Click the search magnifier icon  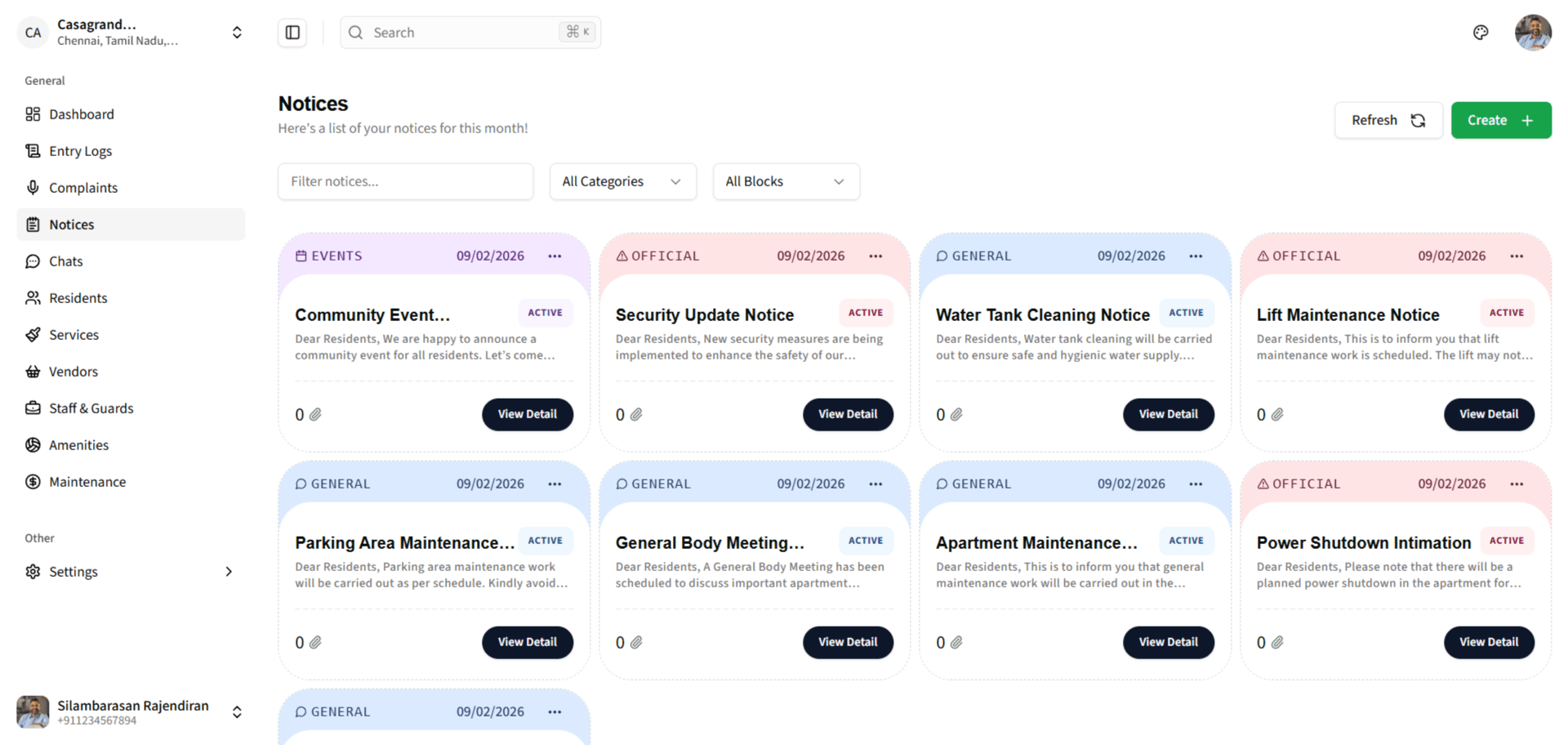pyautogui.click(x=355, y=33)
